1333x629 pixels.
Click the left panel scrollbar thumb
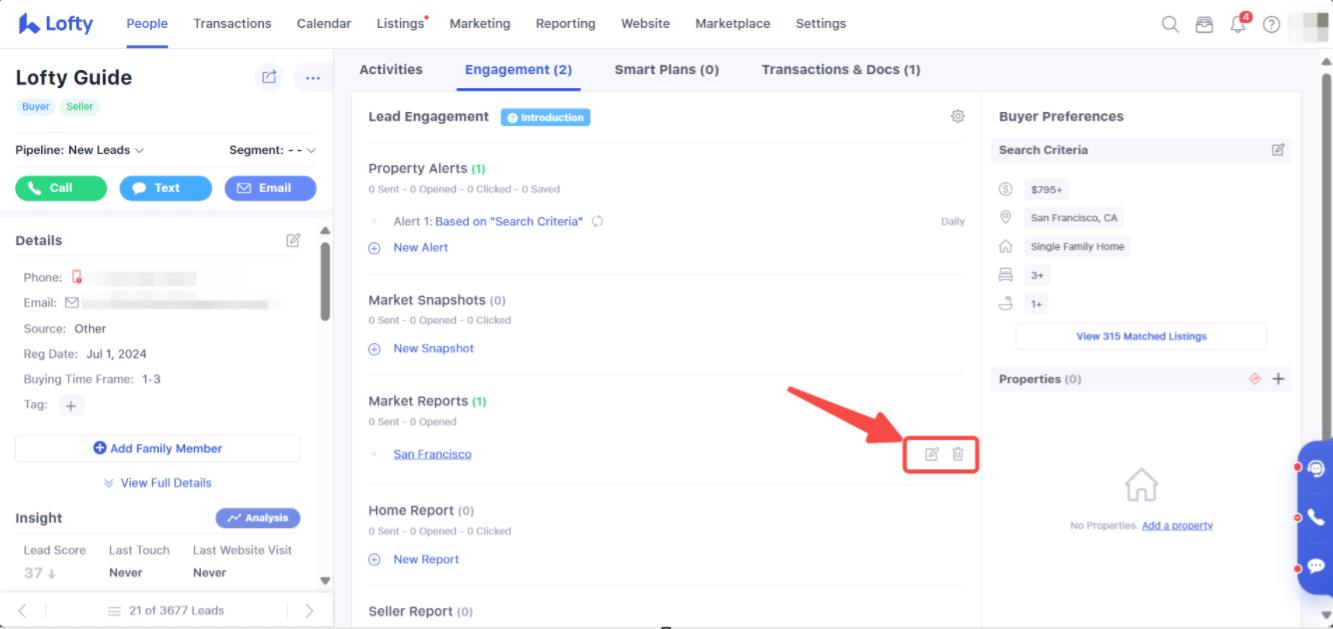(x=325, y=282)
